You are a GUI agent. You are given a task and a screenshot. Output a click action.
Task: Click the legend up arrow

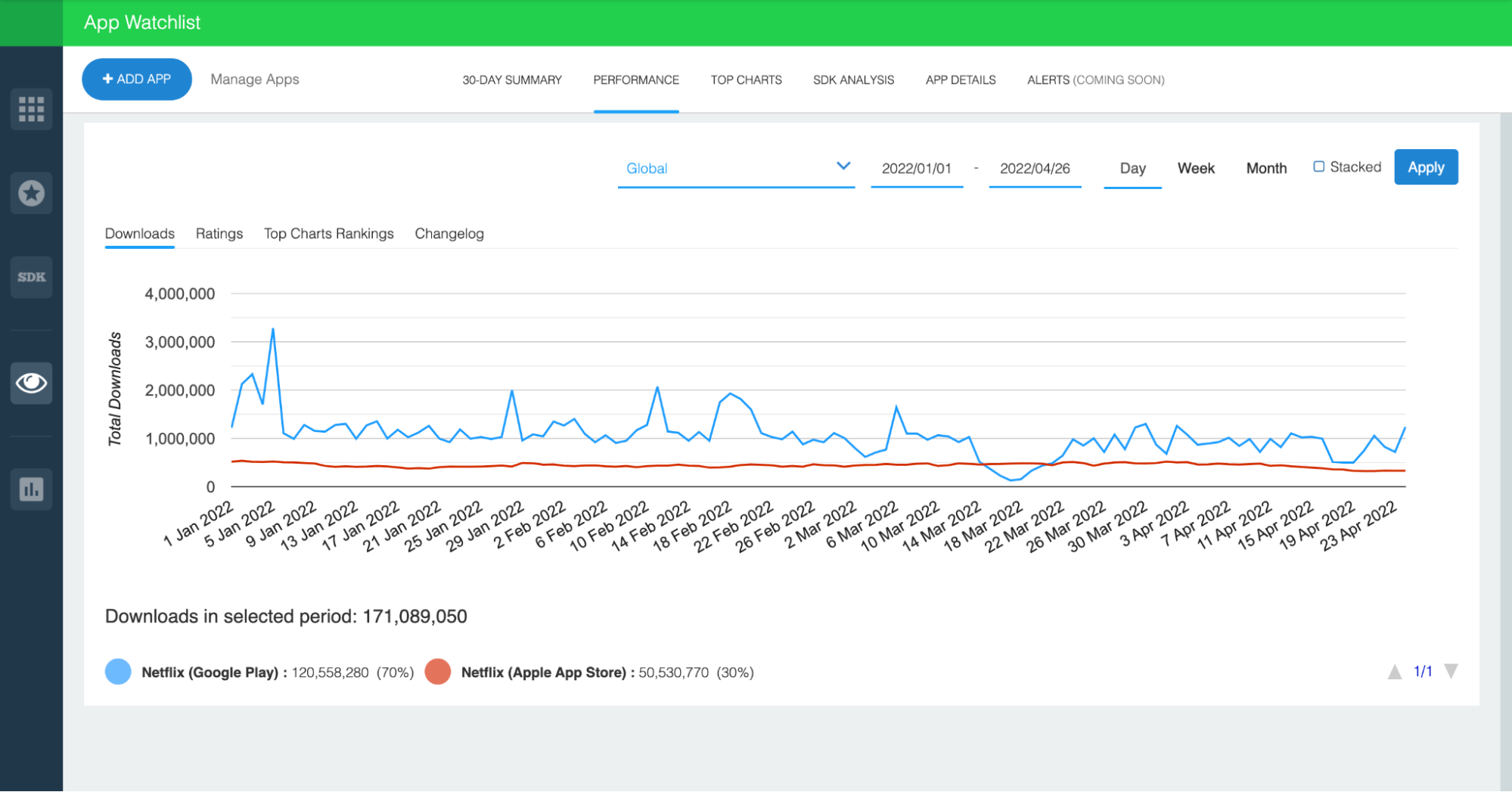(1395, 672)
